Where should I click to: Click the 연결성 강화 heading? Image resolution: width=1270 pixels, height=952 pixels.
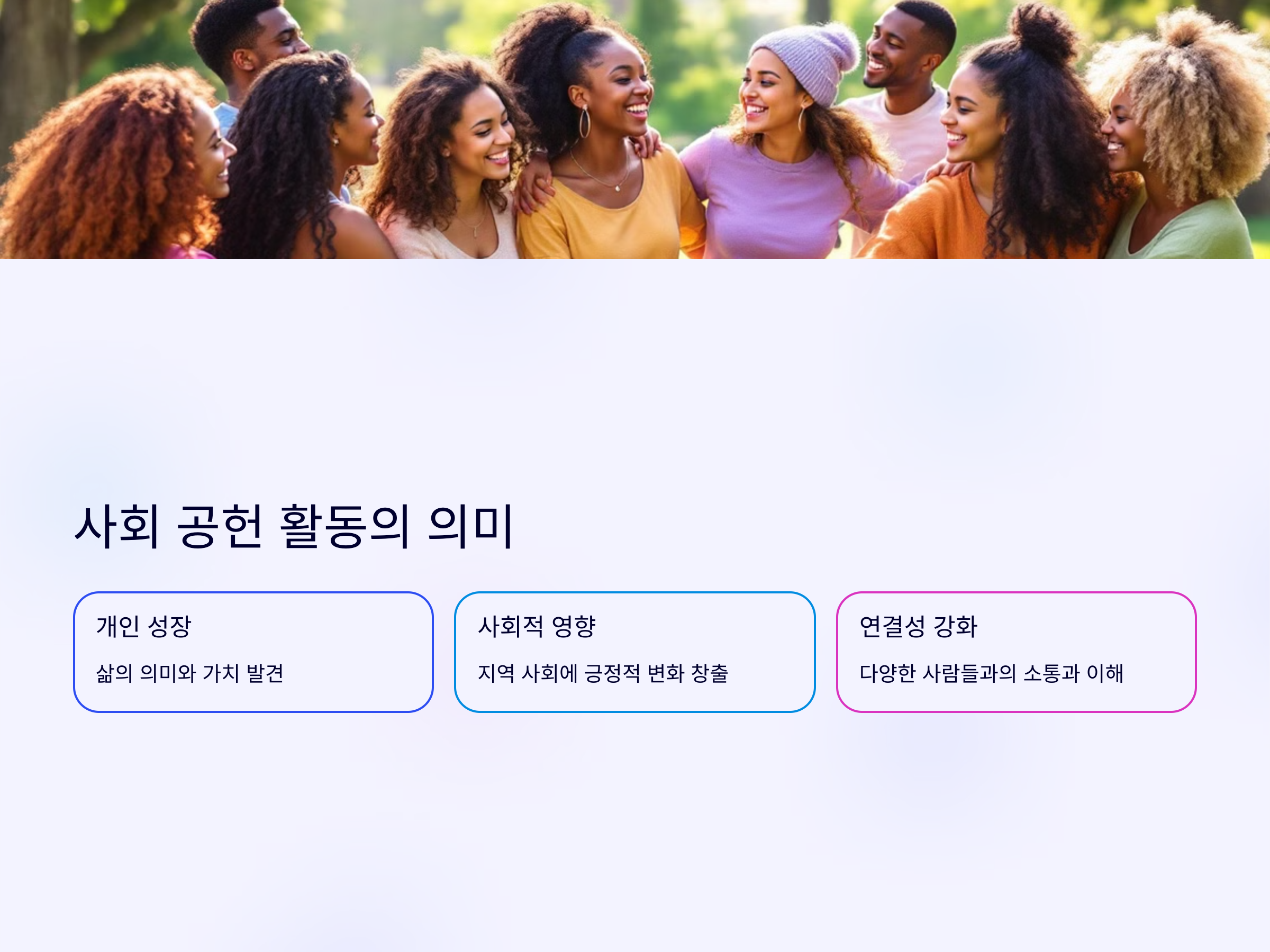[x=918, y=626]
